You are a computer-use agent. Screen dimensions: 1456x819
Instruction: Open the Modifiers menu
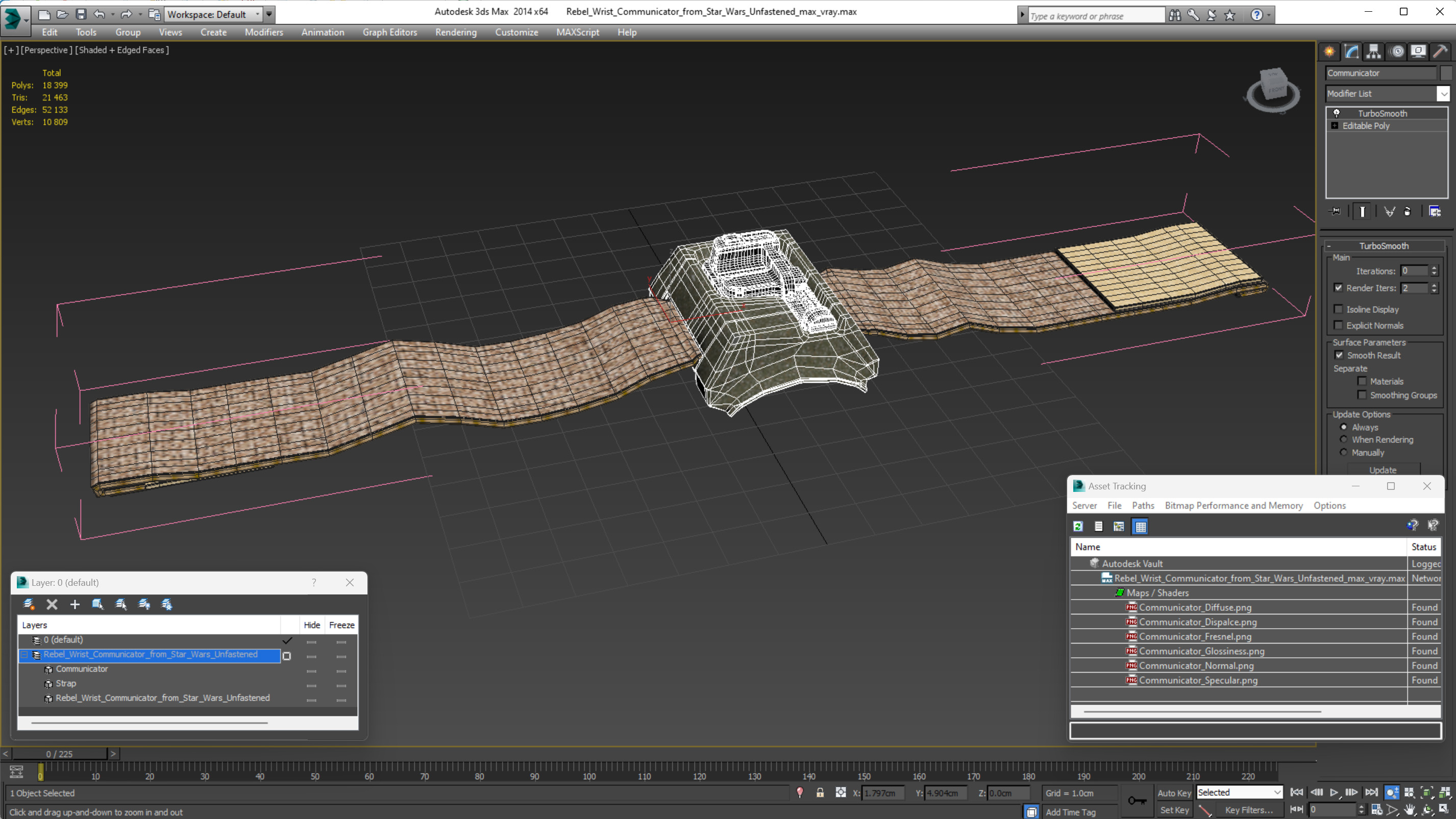coord(263,32)
